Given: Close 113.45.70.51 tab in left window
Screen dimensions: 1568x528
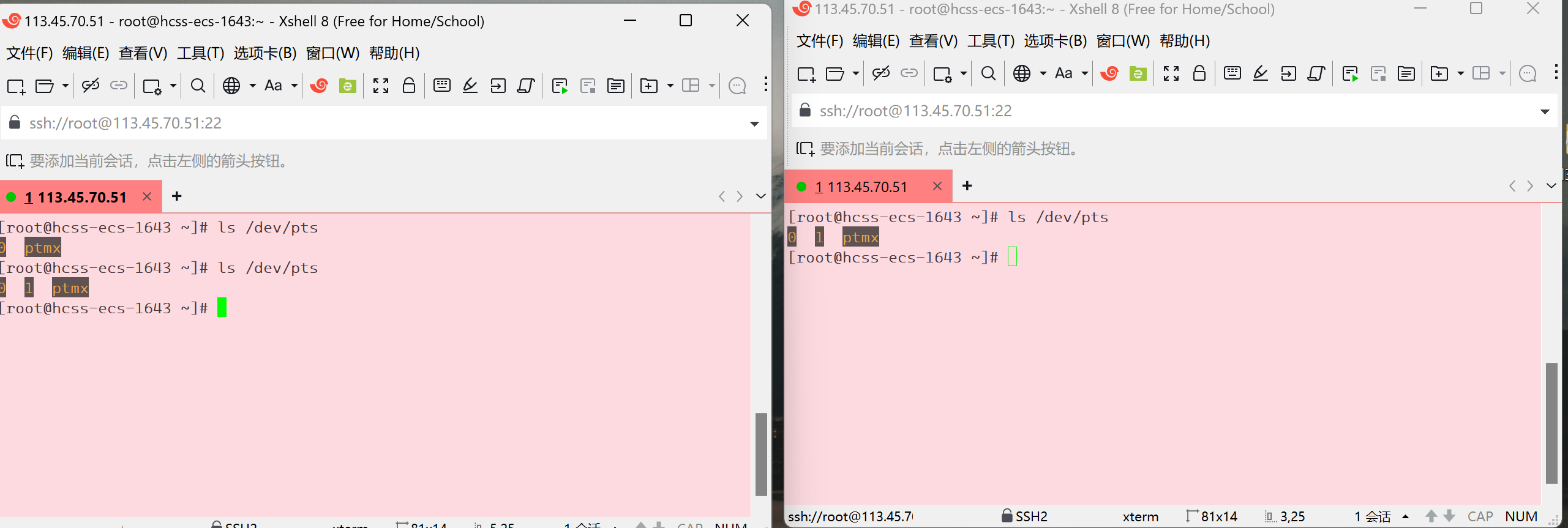Looking at the screenshot, I should (x=147, y=196).
